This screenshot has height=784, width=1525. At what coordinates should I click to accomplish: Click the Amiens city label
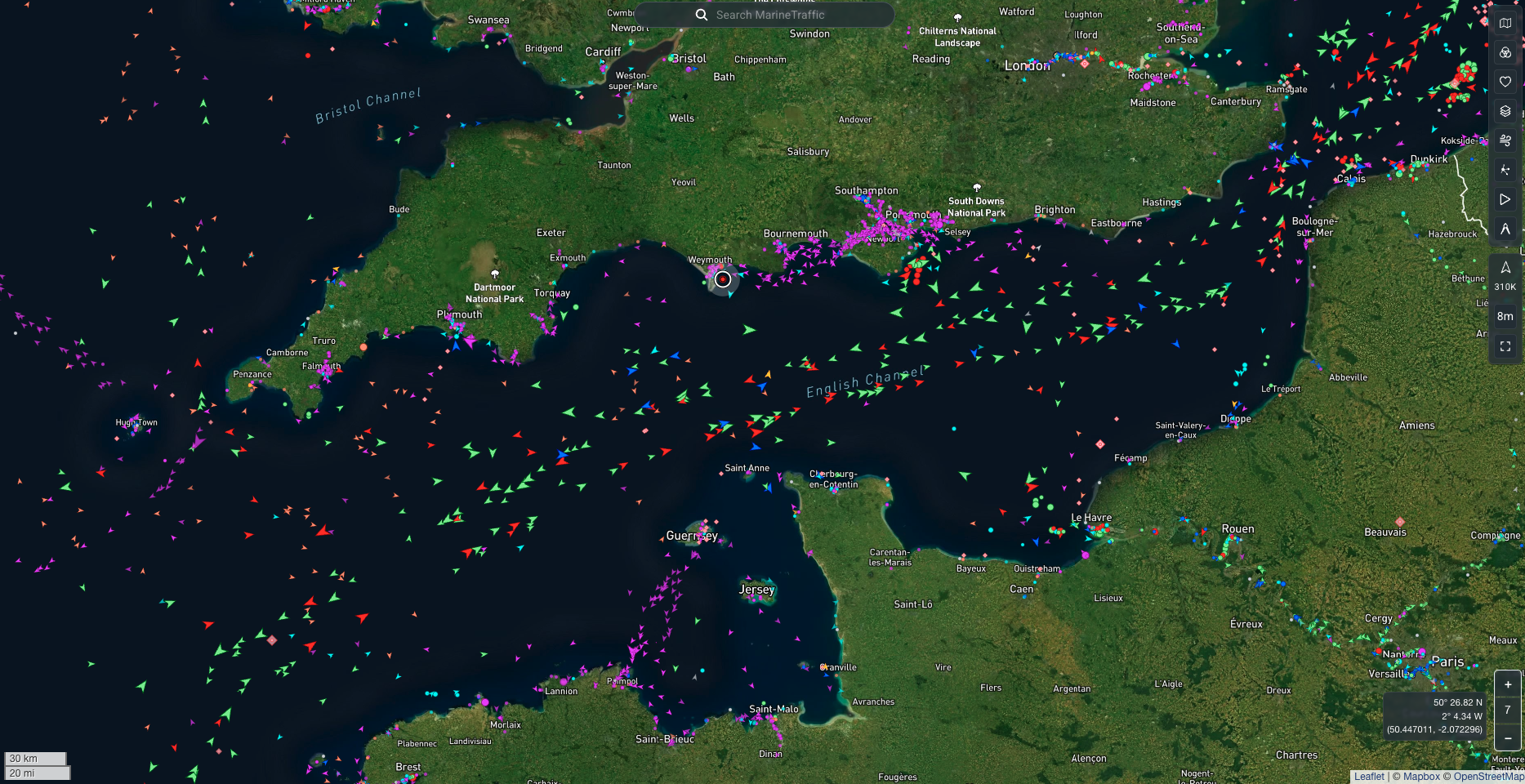1417,425
